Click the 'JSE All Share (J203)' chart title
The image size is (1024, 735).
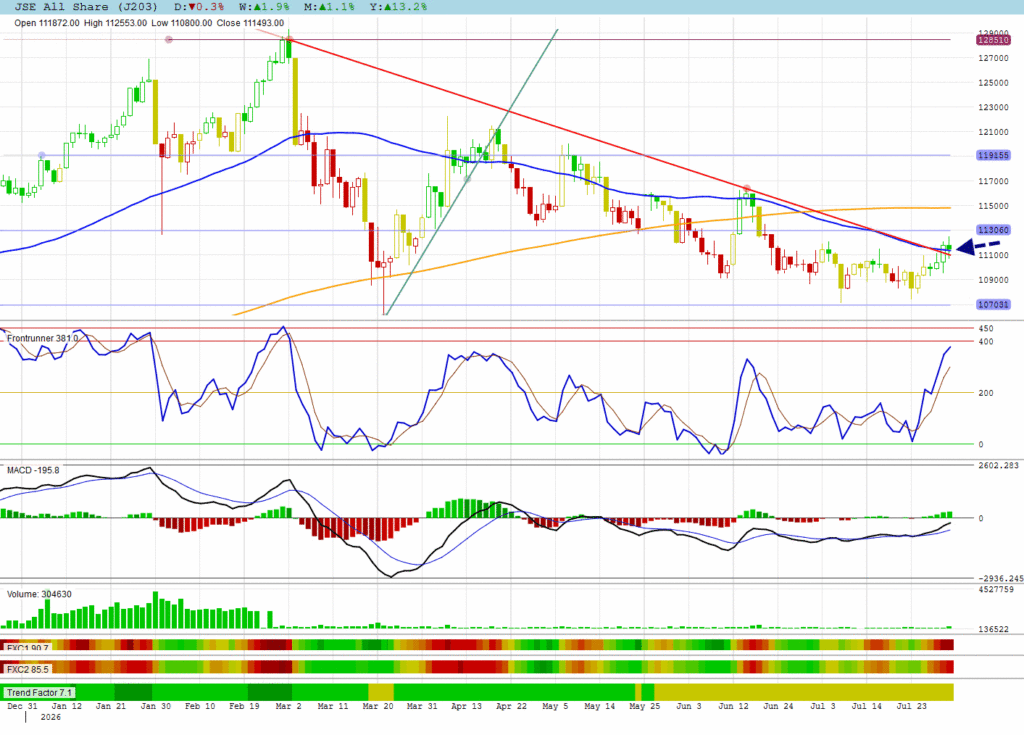[x=86, y=7]
